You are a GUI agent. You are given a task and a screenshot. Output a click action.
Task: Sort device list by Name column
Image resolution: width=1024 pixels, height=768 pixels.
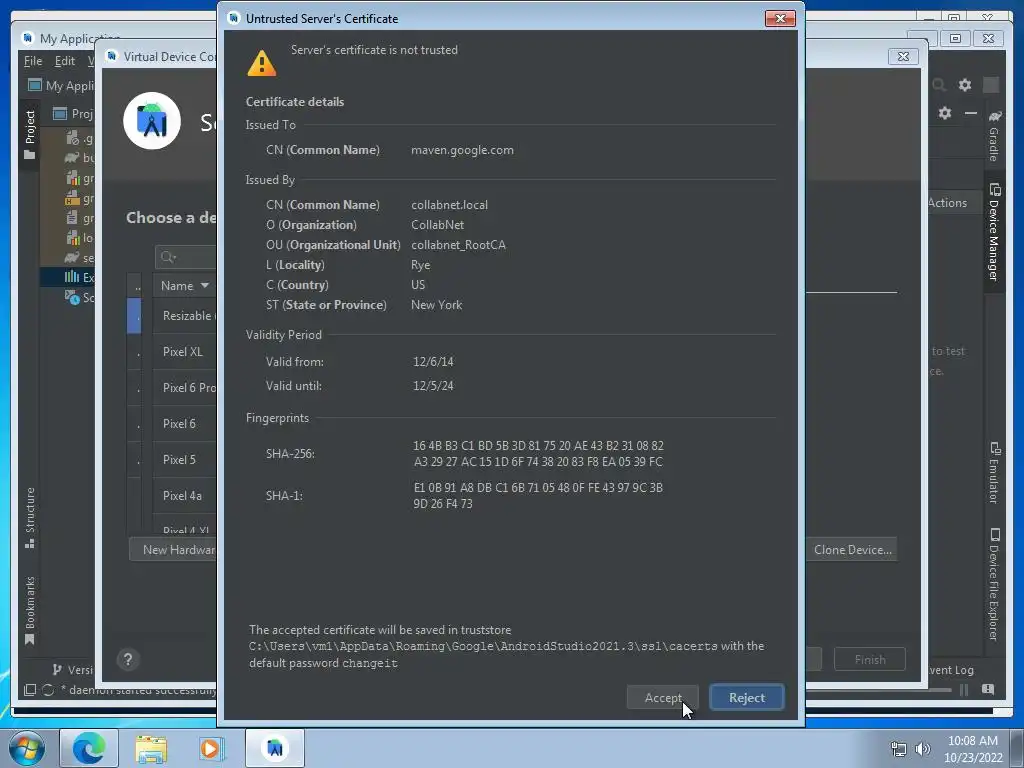pyautogui.click(x=184, y=285)
